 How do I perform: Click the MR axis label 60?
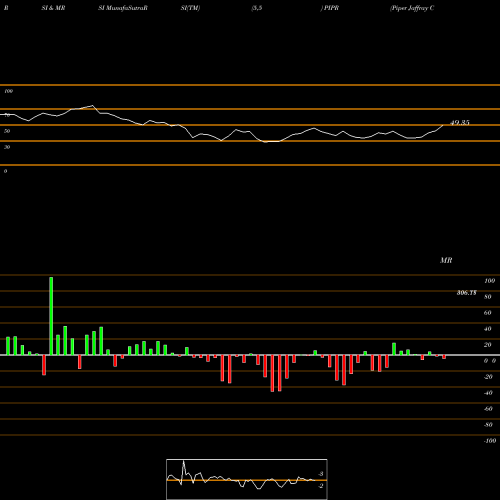click(x=487, y=313)
